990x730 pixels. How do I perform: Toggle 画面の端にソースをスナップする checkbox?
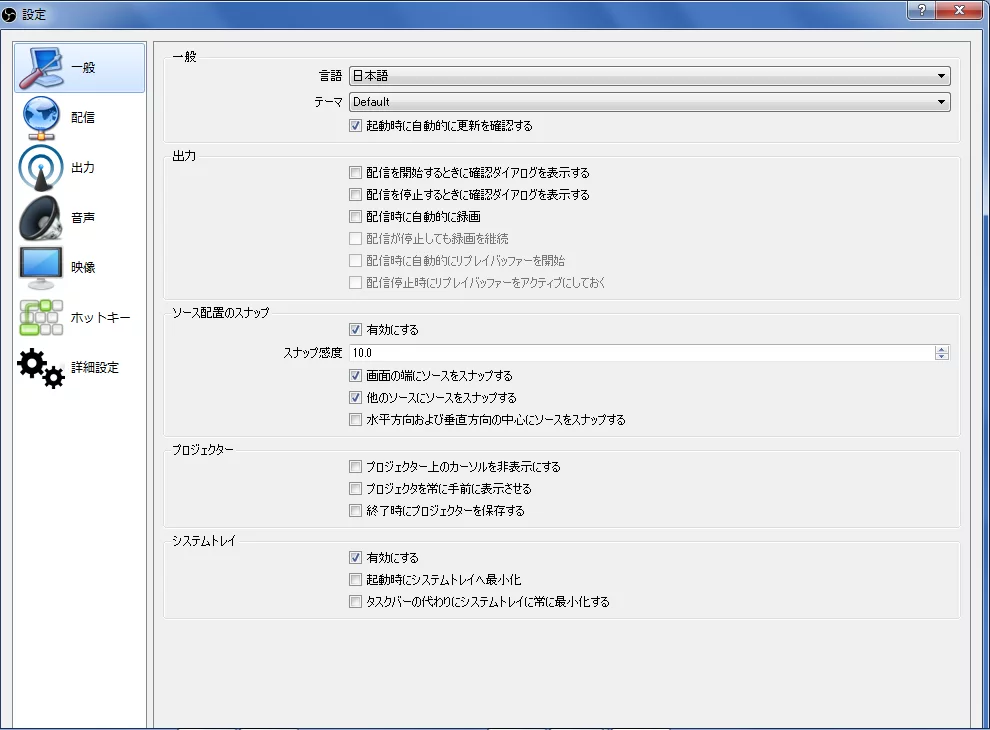tap(355, 376)
